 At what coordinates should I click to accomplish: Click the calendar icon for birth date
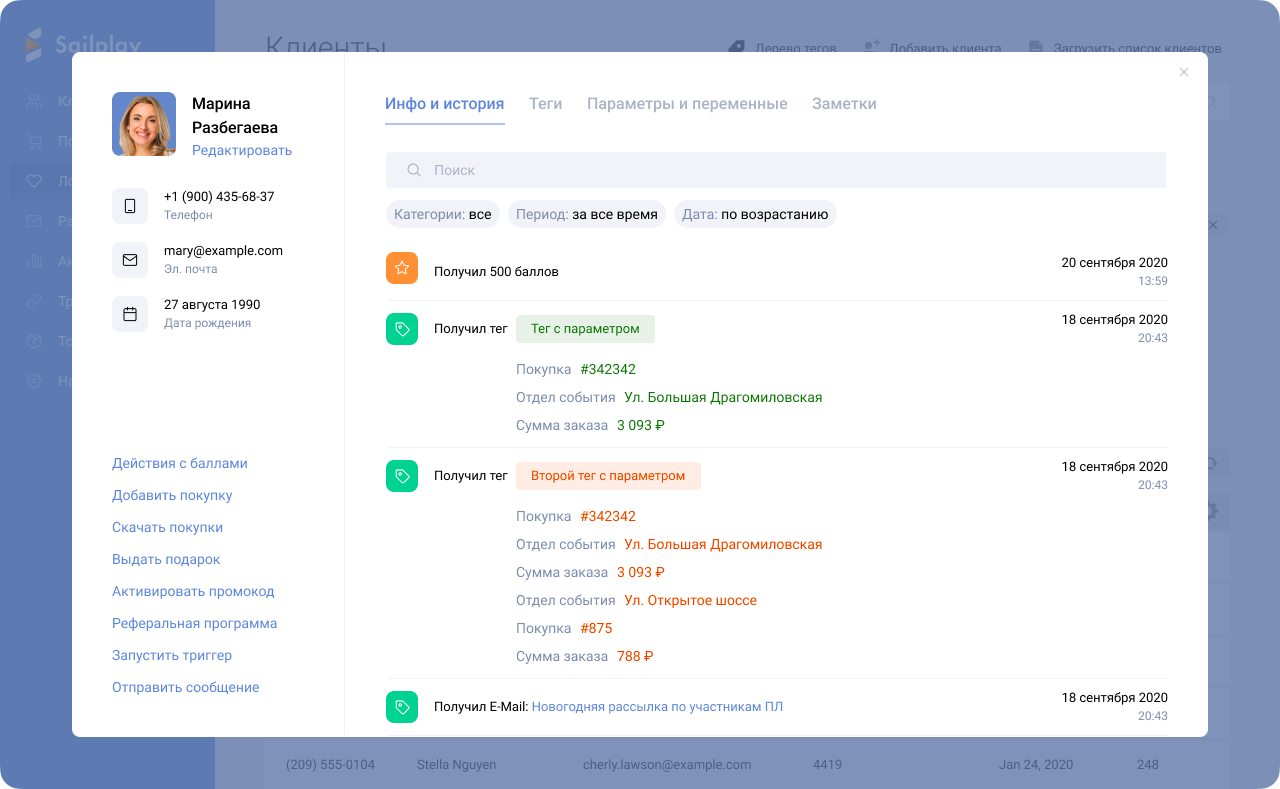pyautogui.click(x=130, y=314)
